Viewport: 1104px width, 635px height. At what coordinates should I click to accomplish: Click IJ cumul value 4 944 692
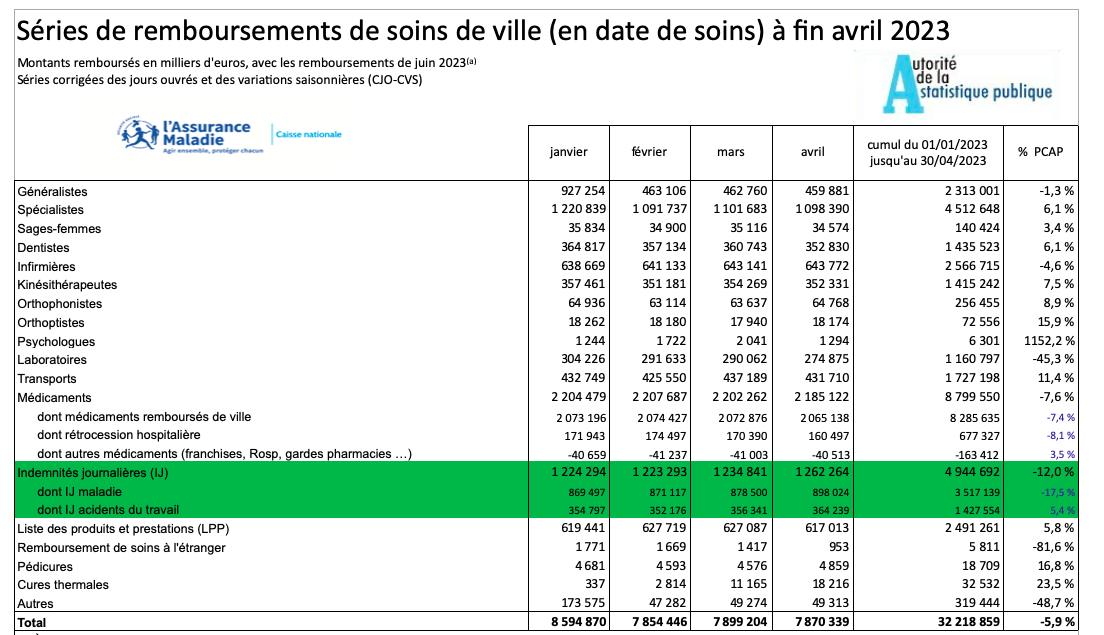tap(972, 472)
